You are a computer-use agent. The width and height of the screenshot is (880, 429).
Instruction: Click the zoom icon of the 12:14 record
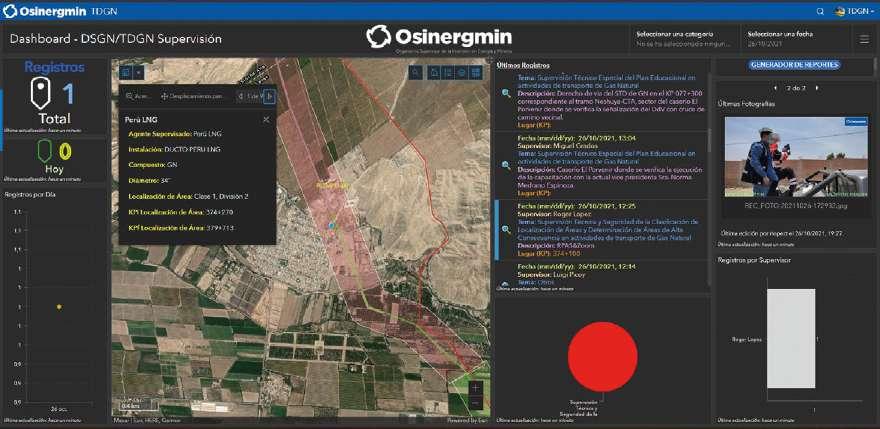click(506, 283)
